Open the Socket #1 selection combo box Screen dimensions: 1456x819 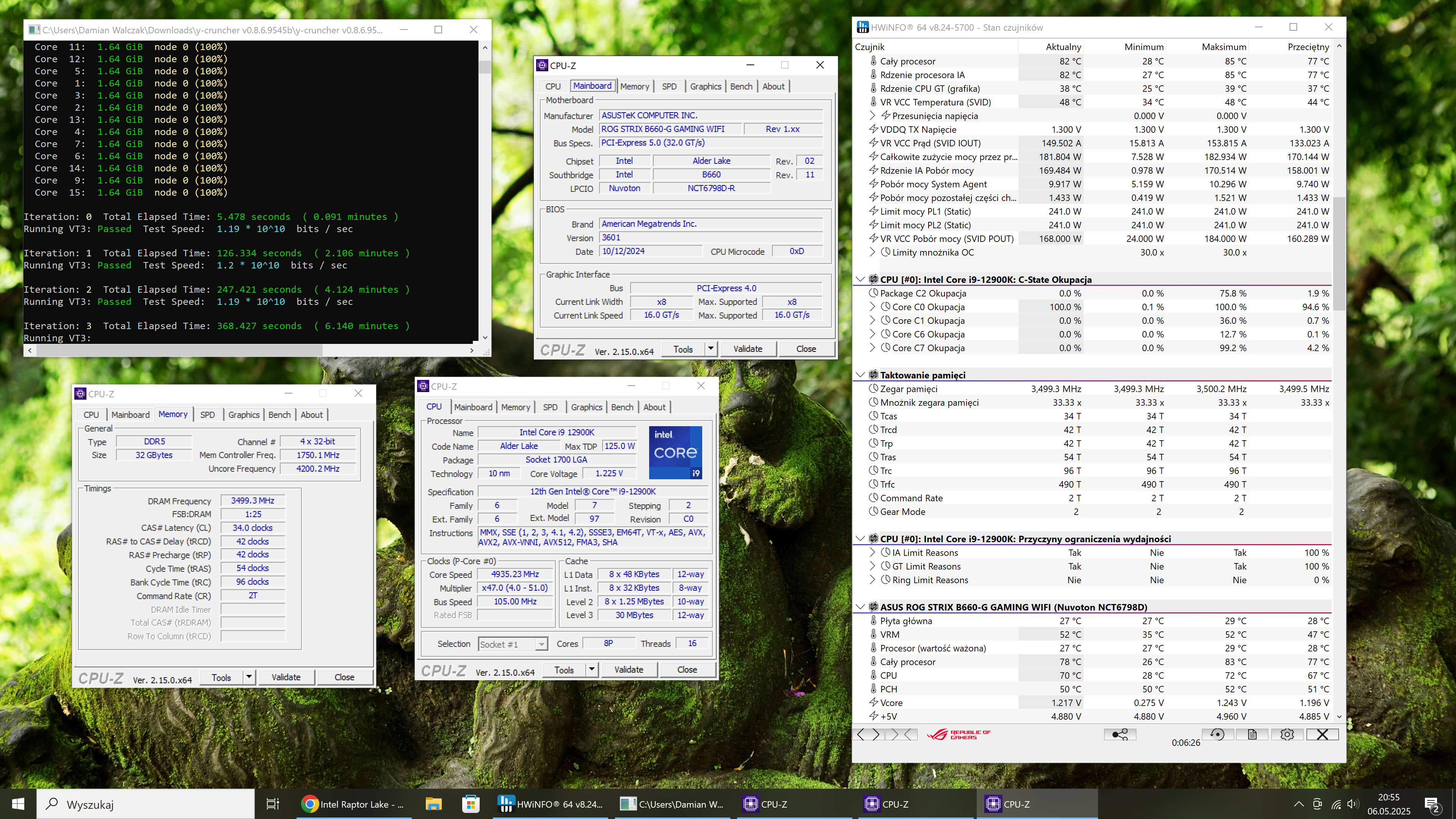[513, 644]
